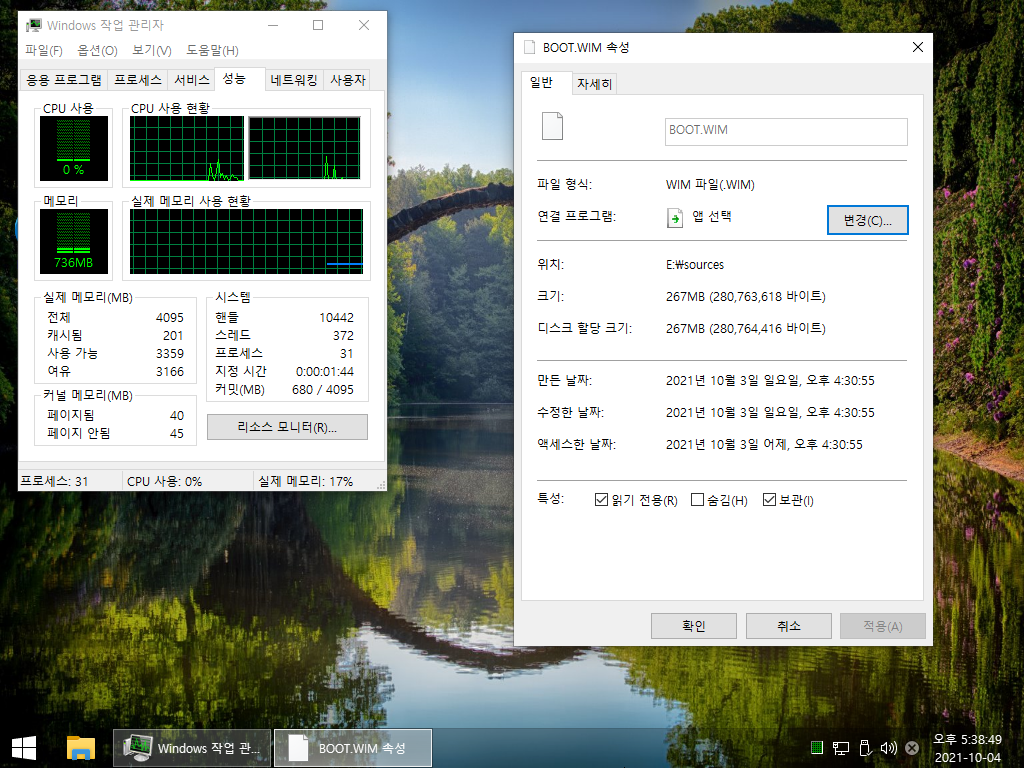Viewport: 1024px width, 768px height.
Task: Open the 자세히 tab in BOOT.WIM properties
Action: pyautogui.click(x=594, y=84)
